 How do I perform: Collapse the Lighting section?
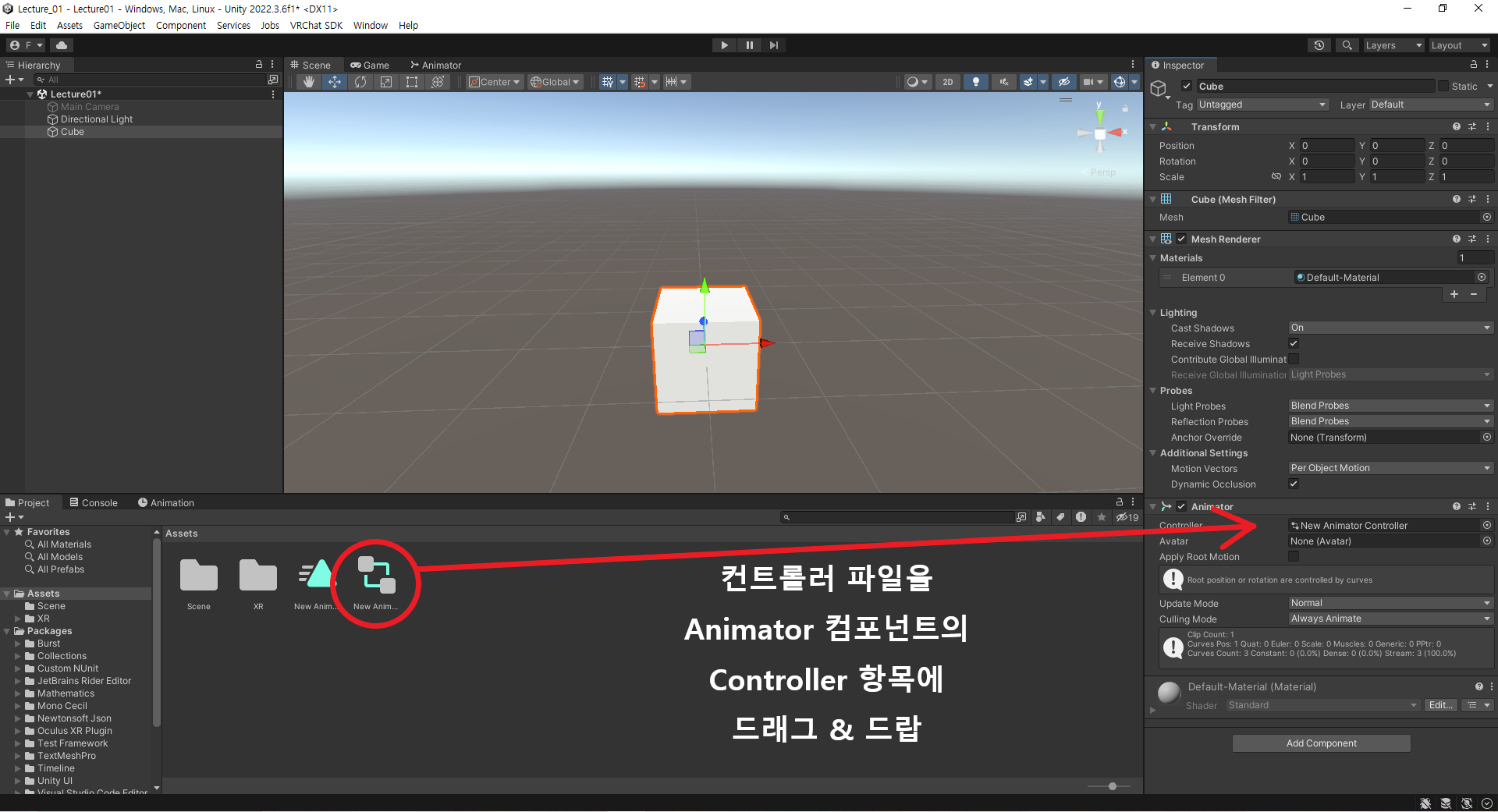point(1153,313)
